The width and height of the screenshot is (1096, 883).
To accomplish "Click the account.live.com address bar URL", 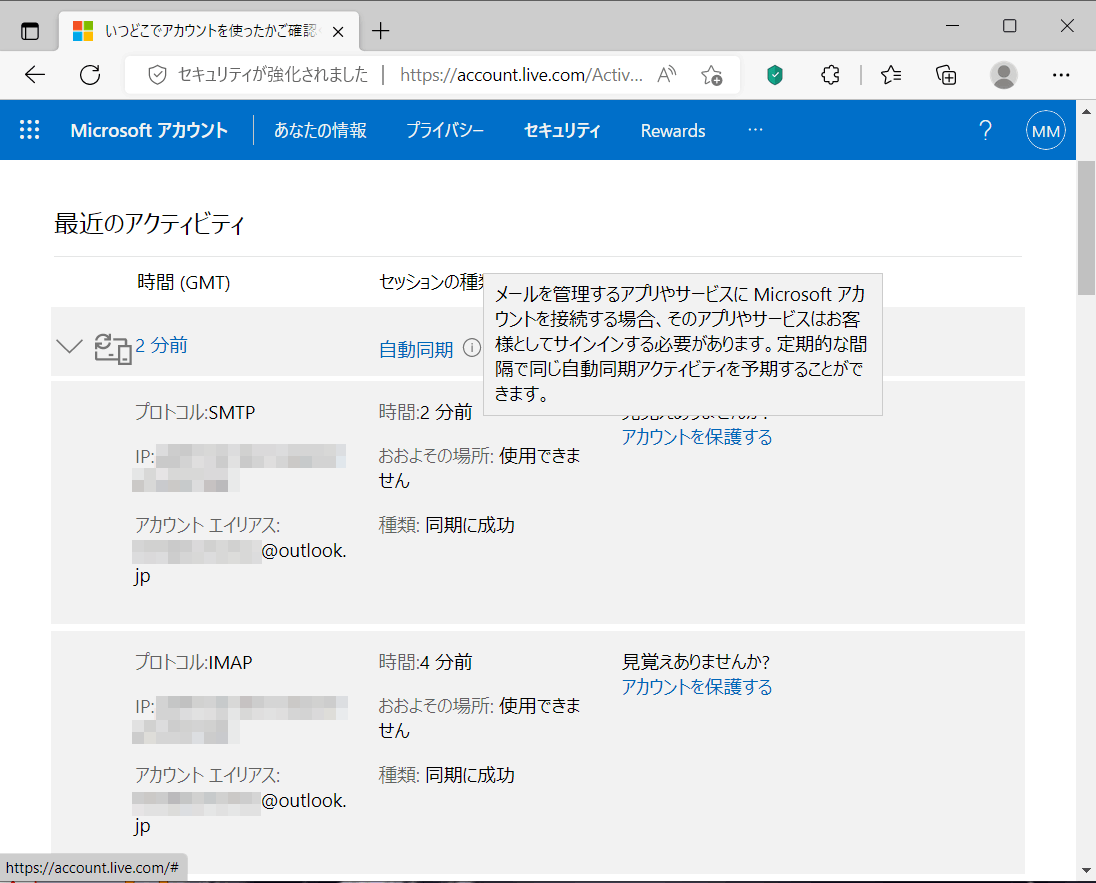I will pos(521,75).
